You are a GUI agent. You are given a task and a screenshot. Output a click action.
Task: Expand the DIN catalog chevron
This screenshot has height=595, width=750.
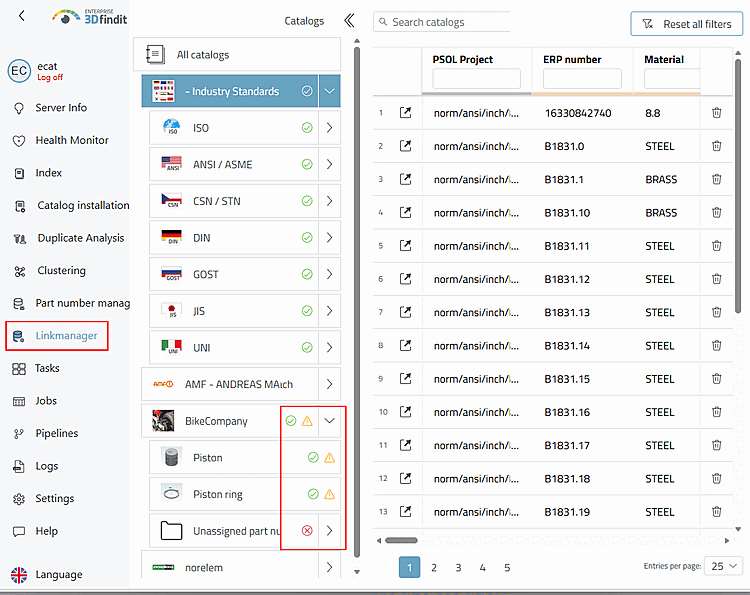click(x=330, y=238)
